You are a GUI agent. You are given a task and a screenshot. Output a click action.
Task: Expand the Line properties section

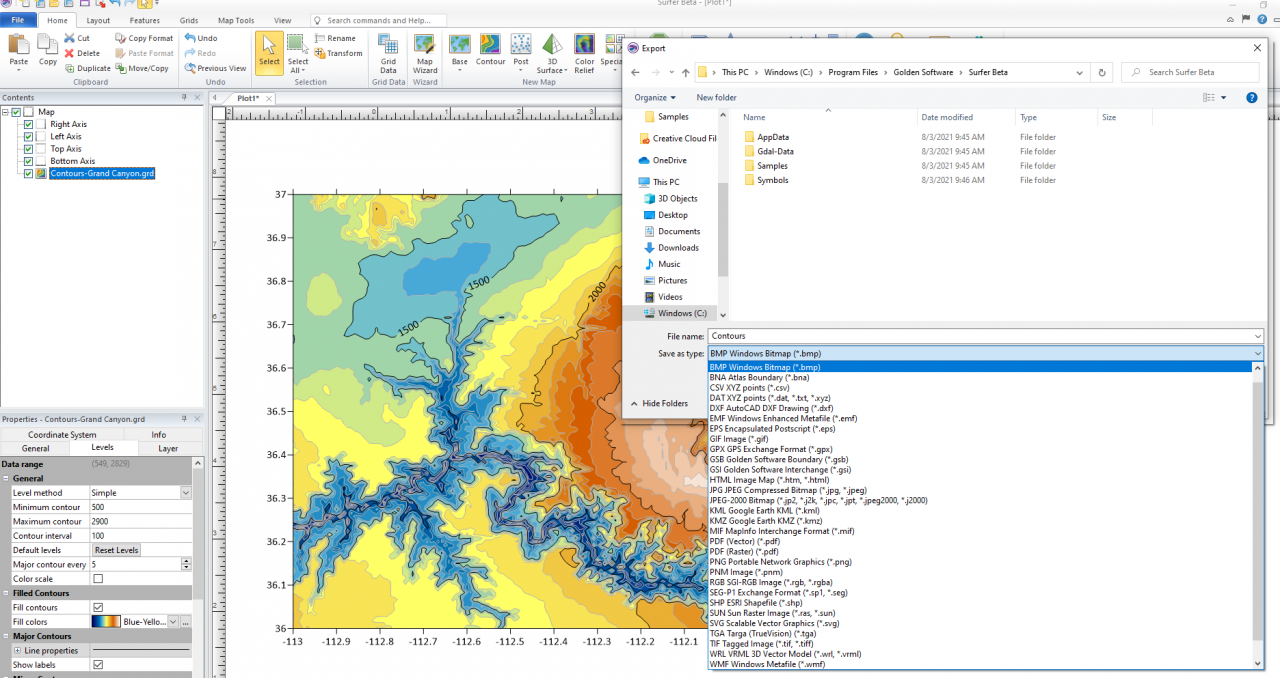15,651
